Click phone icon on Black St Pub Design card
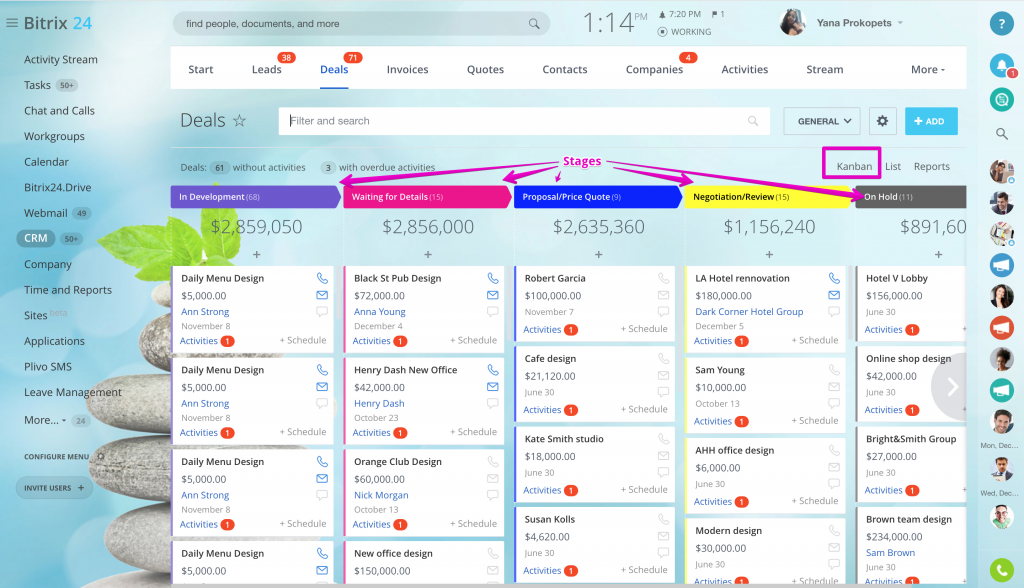 492,278
